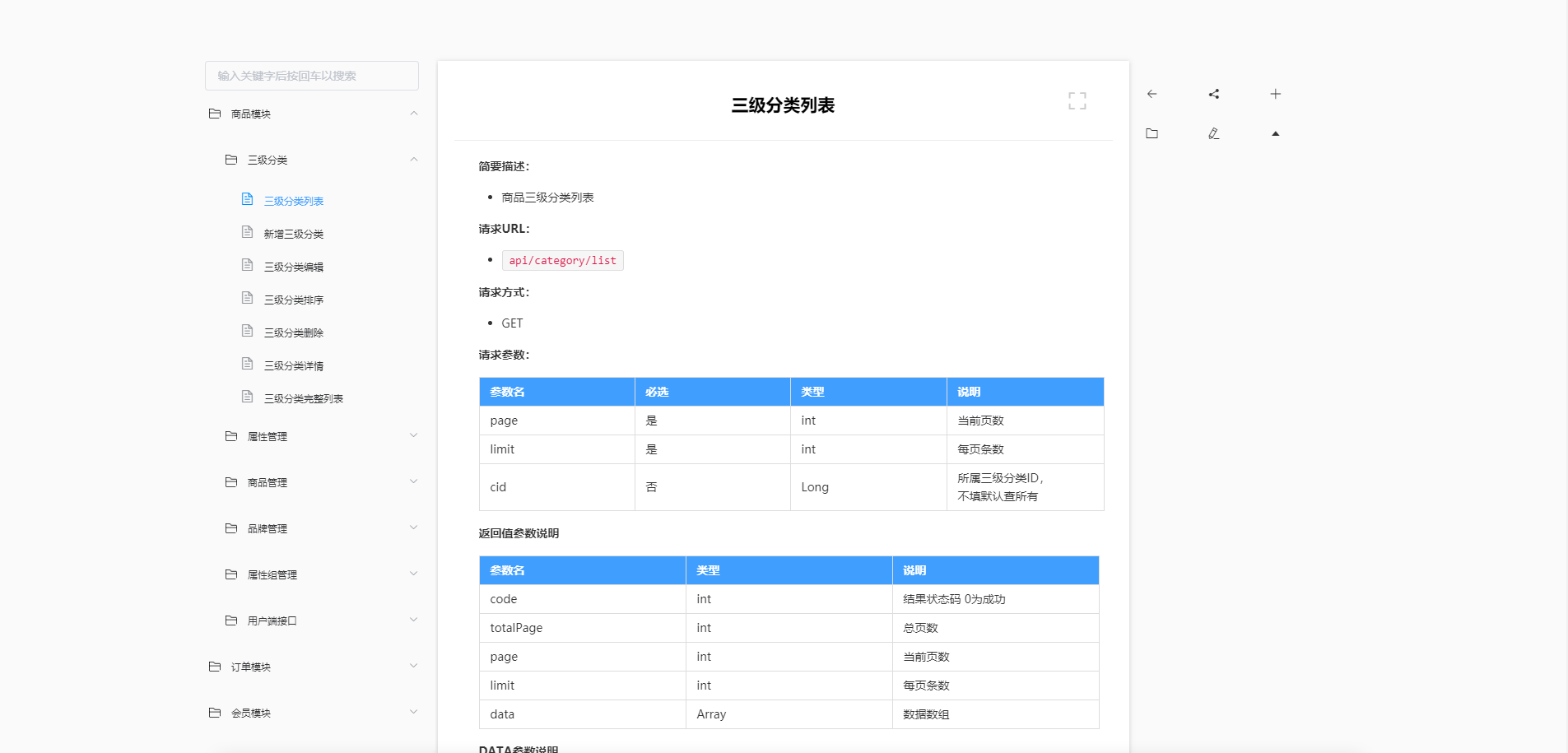Collapse the 三级分类 folder chevron
This screenshot has height=753, width=1568.
coord(414,160)
